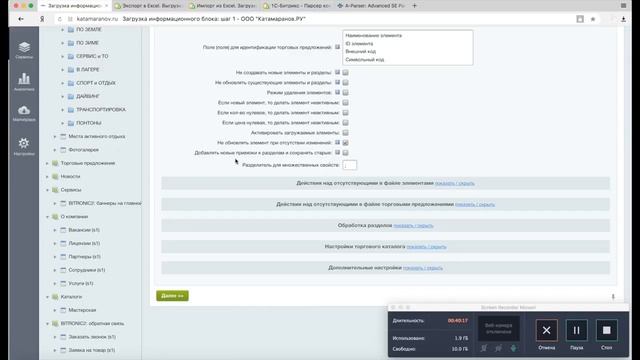640x360 pixels.
Task: Check Если кол-во нулевое, делать неактивным
Action: [x=345, y=113]
